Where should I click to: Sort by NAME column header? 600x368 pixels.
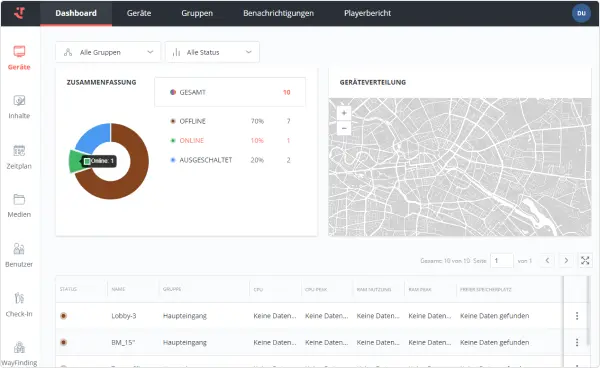tap(118, 289)
